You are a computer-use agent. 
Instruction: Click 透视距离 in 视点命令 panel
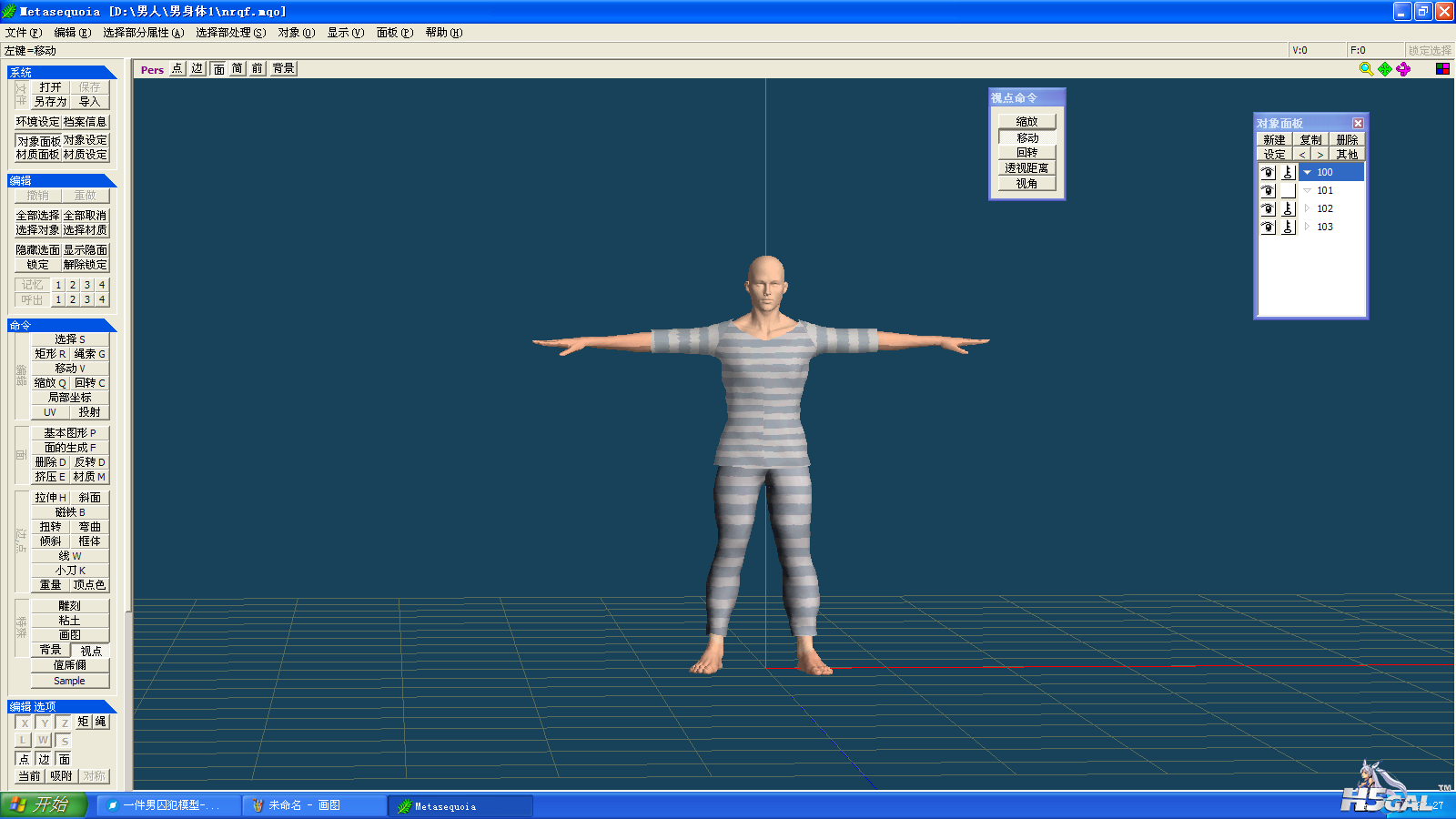[1026, 168]
